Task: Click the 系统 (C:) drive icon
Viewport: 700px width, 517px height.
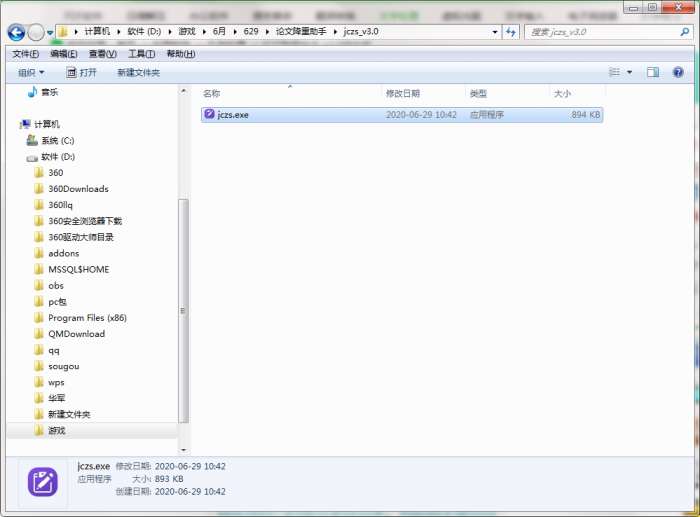Action: point(32,141)
